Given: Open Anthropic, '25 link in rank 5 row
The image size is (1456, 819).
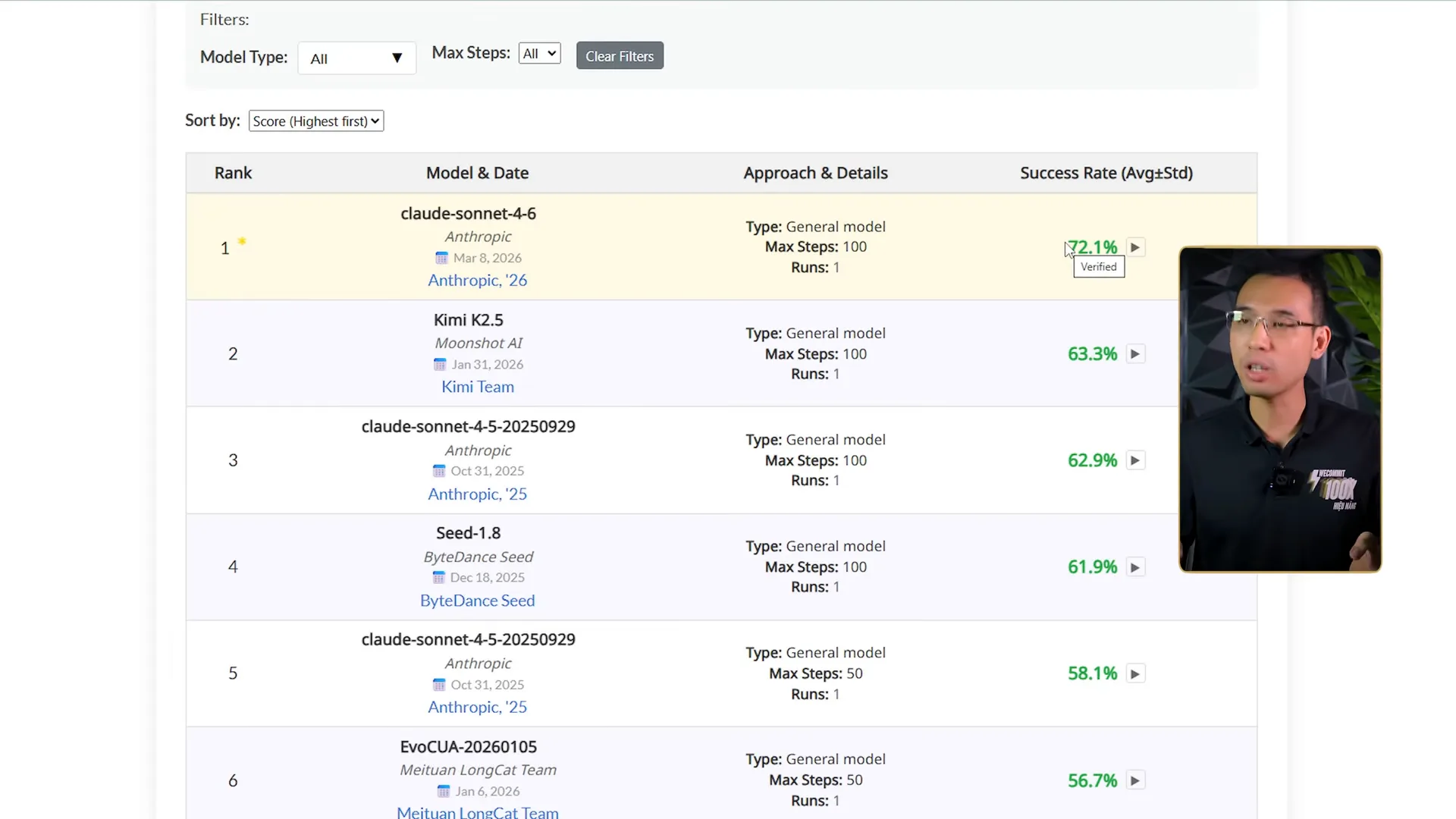Looking at the screenshot, I should (x=478, y=708).
